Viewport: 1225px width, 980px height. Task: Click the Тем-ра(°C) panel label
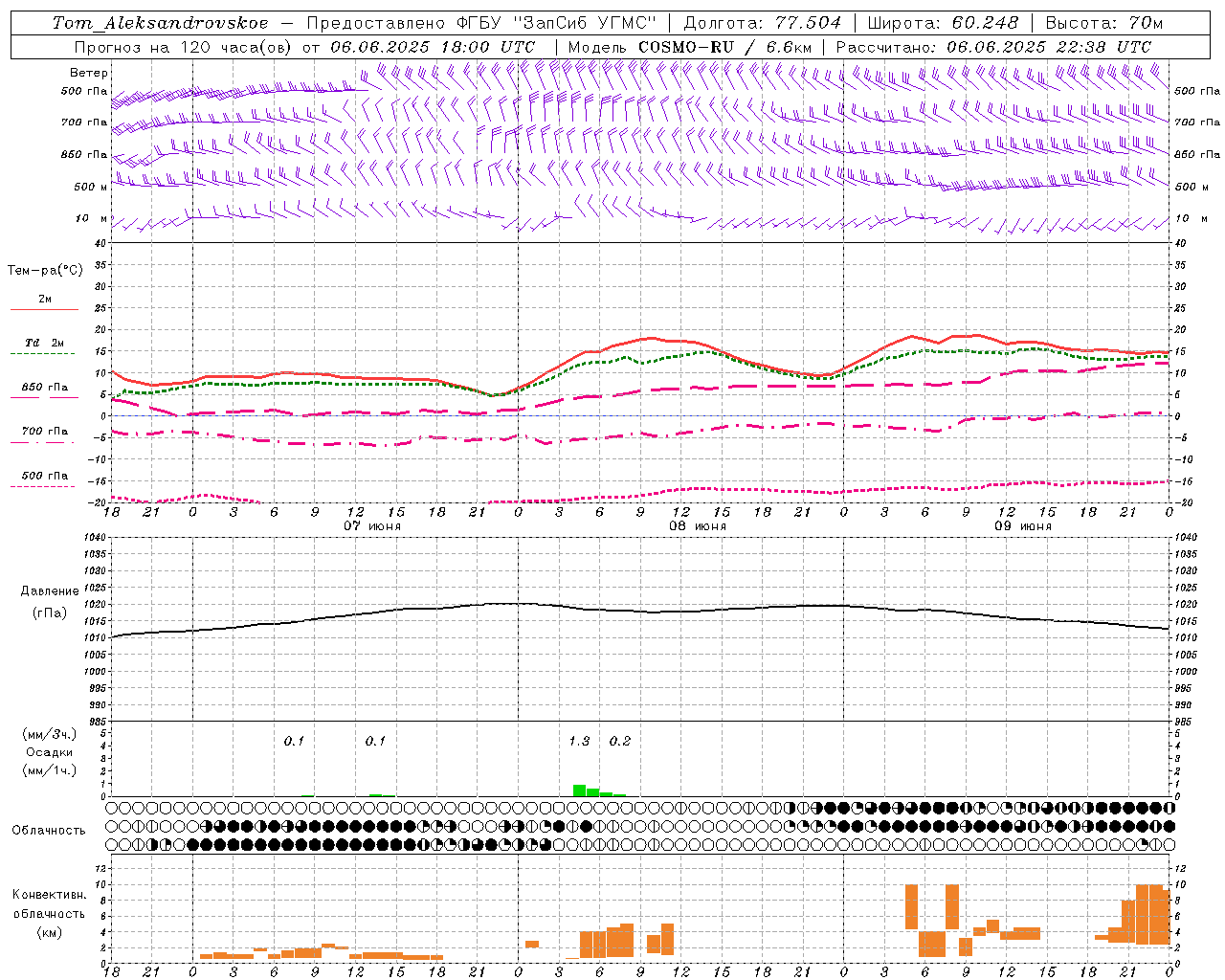[x=46, y=271]
